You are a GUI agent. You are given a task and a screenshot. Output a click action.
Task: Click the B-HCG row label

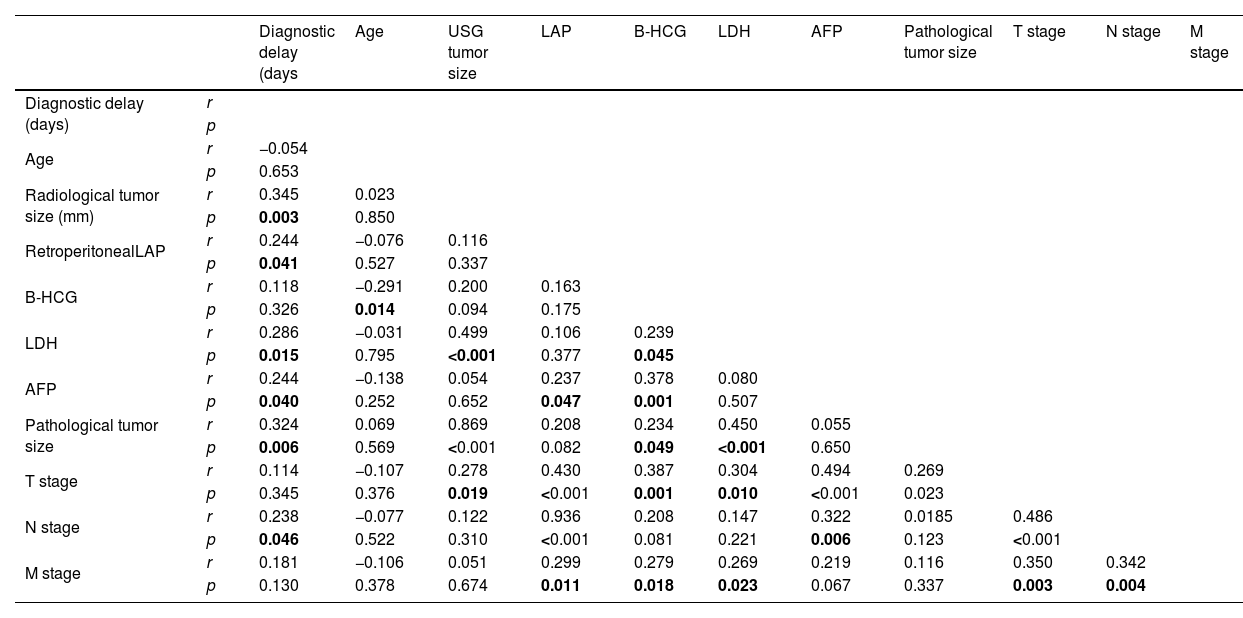point(51,298)
